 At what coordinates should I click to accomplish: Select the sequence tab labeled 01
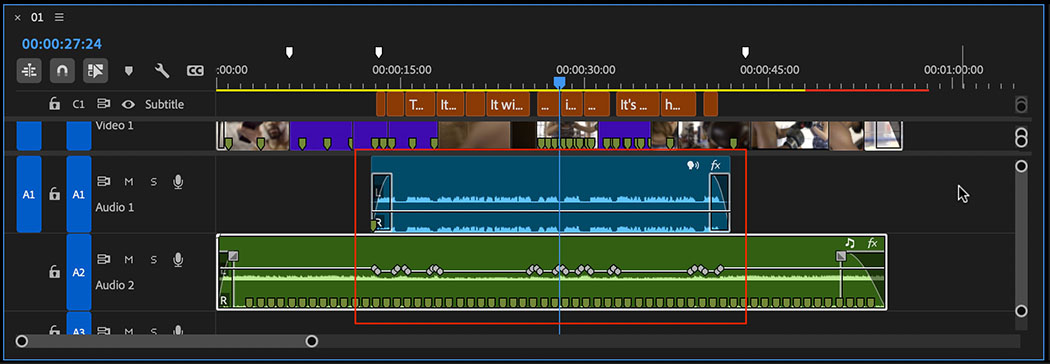tap(37, 17)
